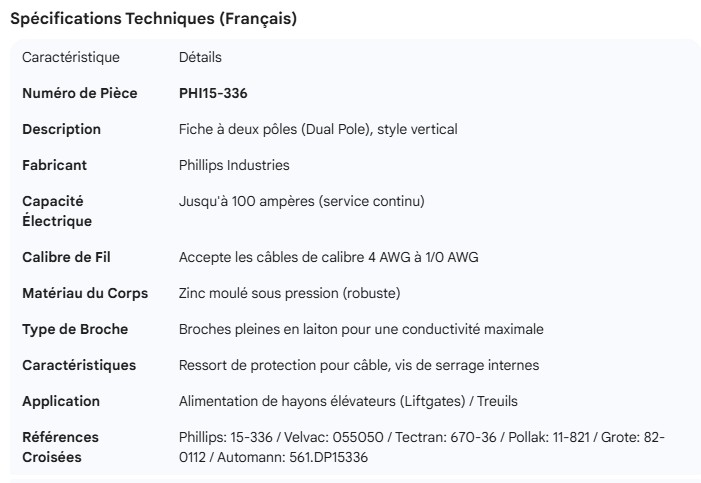
Task: Click the Jusqu'à 100 ampères value
Action: [x=301, y=202]
